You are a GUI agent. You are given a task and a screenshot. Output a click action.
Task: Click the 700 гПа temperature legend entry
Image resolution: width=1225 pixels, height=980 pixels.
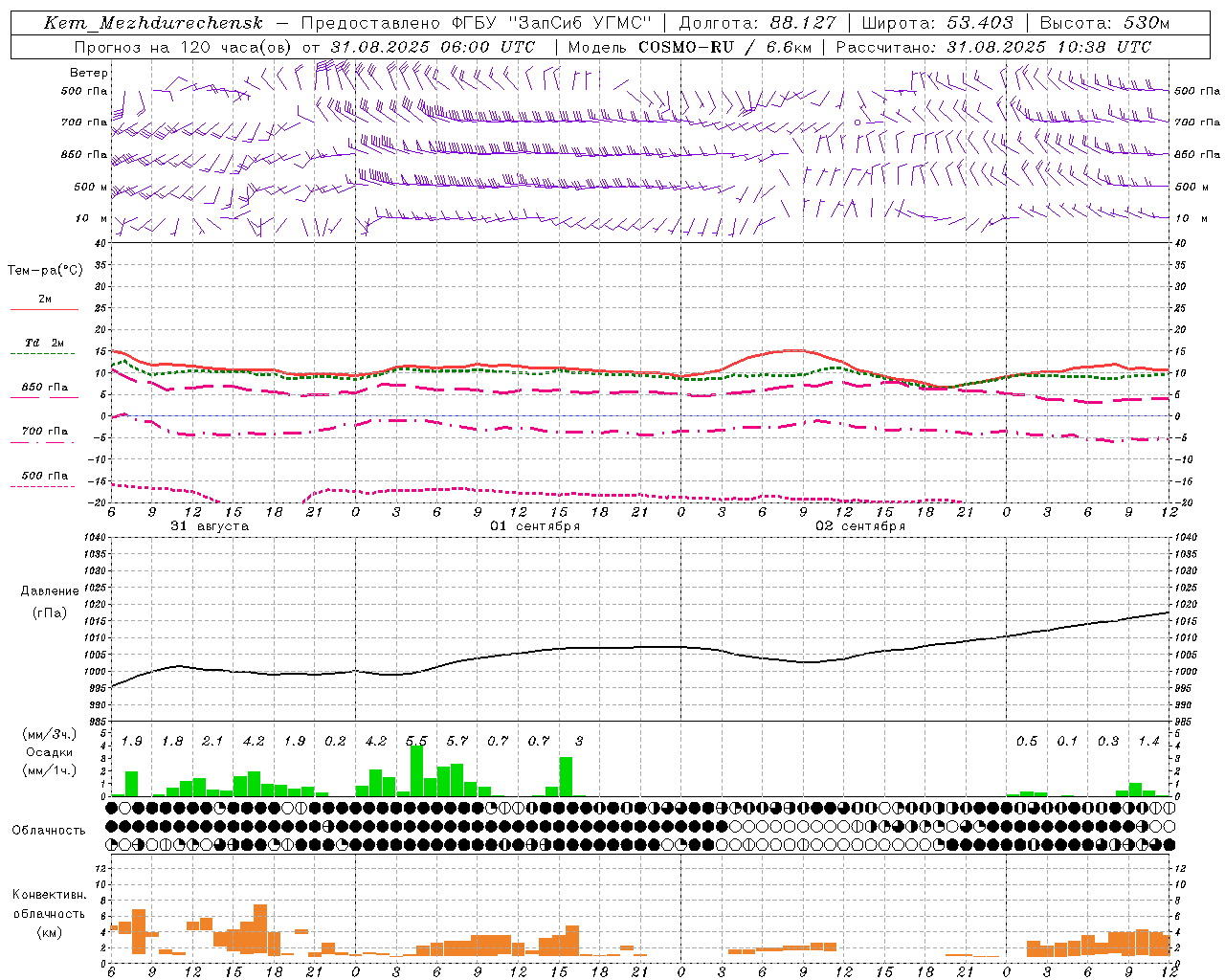pyautogui.click(x=44, y=432)
